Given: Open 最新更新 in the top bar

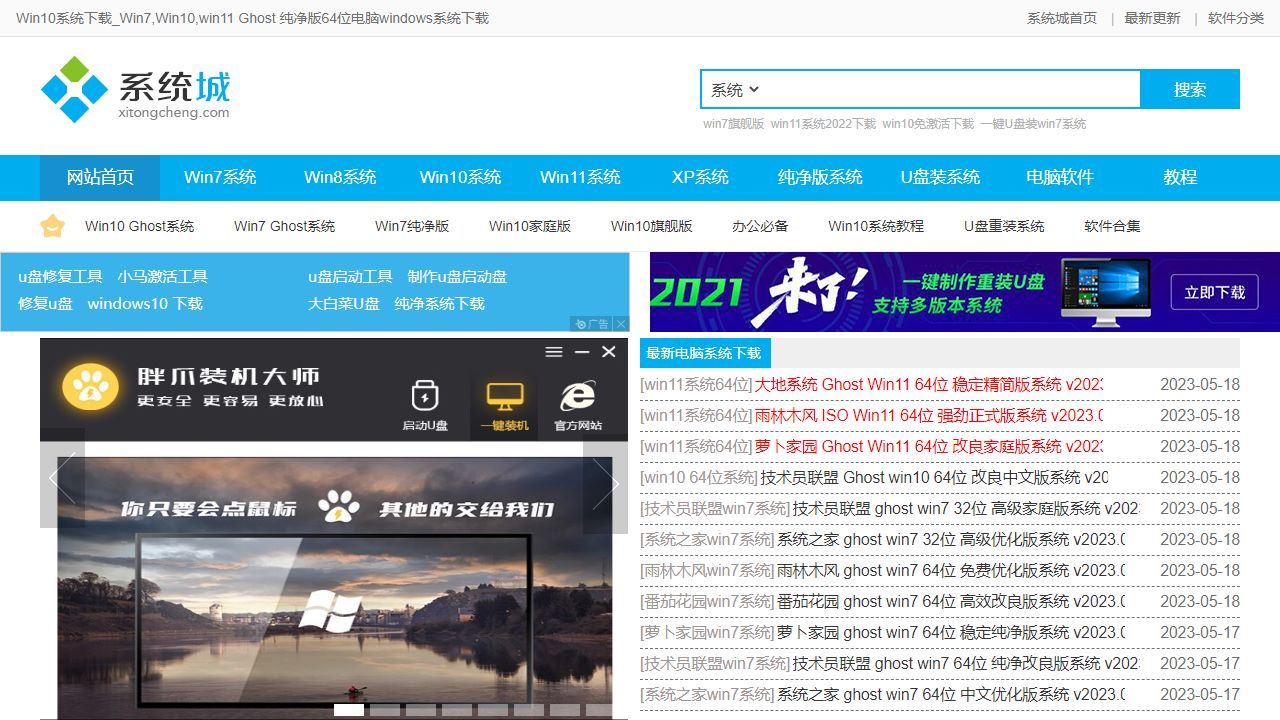Looking at the screenshot, I should coord(1152,18).
